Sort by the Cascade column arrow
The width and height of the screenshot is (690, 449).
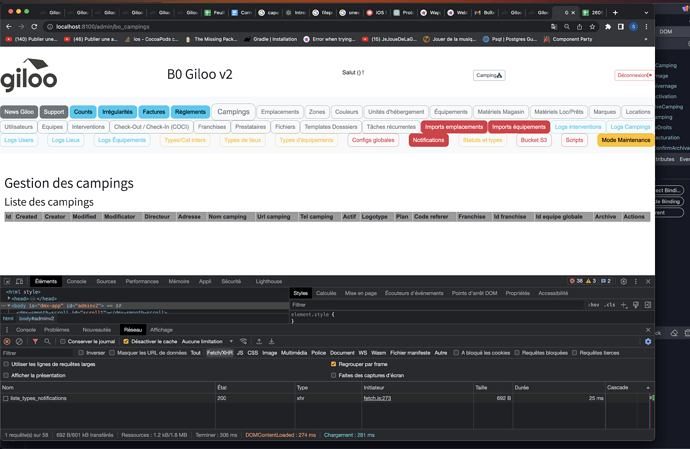648,387
